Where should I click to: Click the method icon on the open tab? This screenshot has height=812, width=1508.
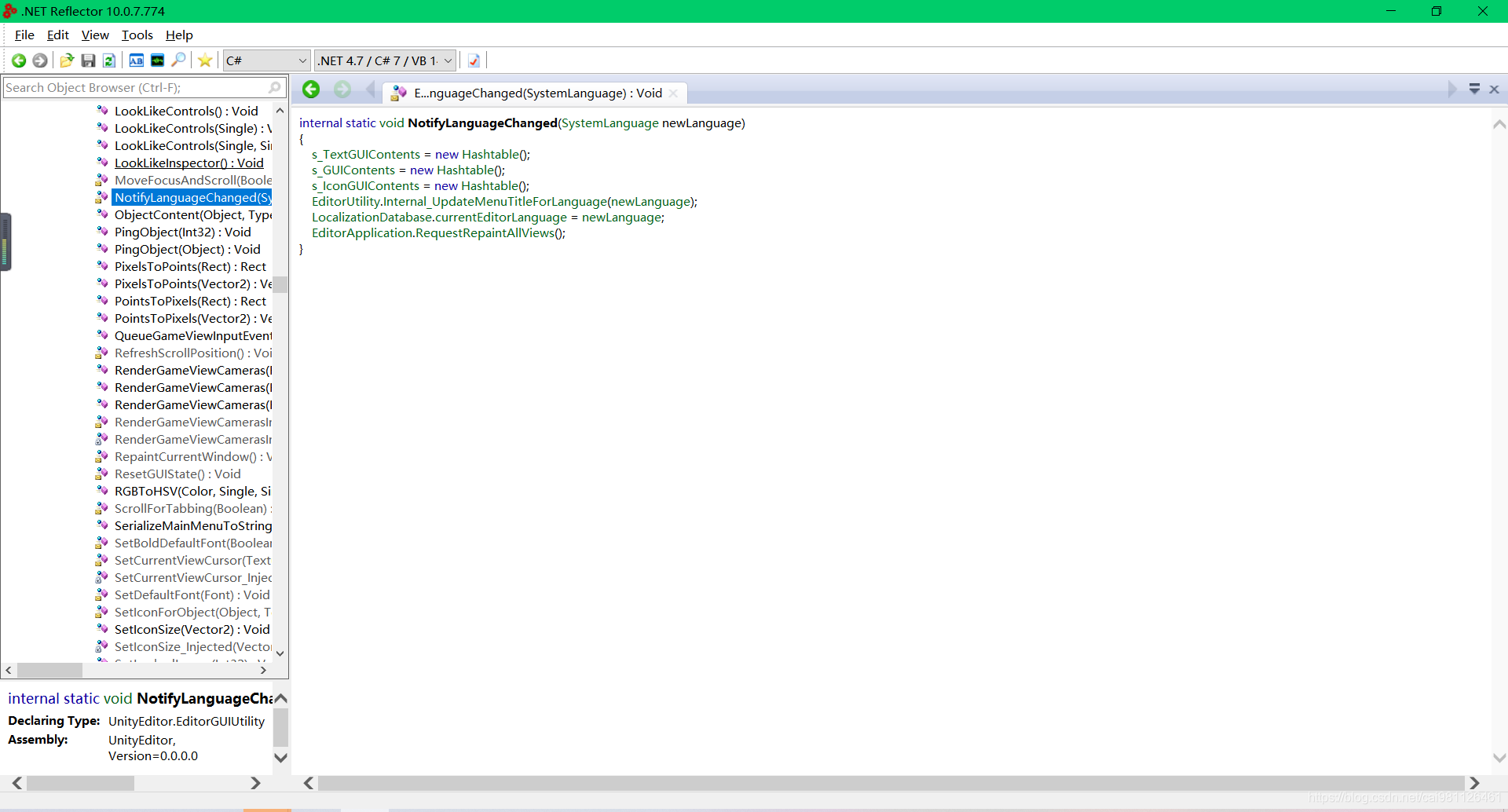coord(399,93)
